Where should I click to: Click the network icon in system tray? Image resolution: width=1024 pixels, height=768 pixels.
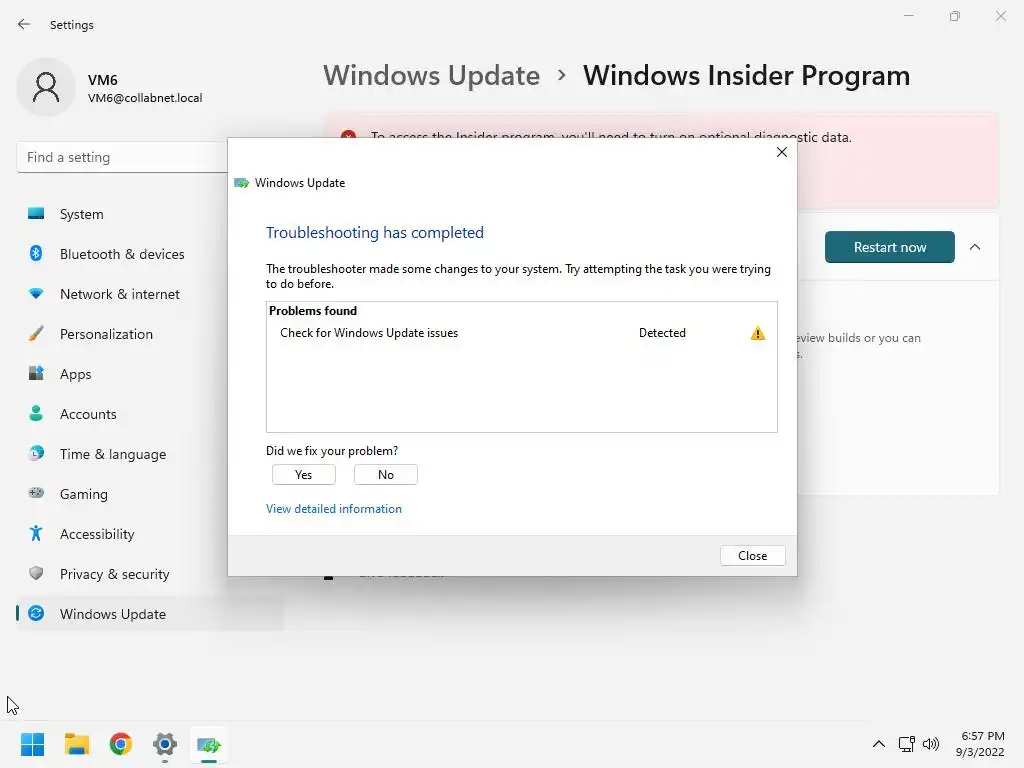pos(906,744)
